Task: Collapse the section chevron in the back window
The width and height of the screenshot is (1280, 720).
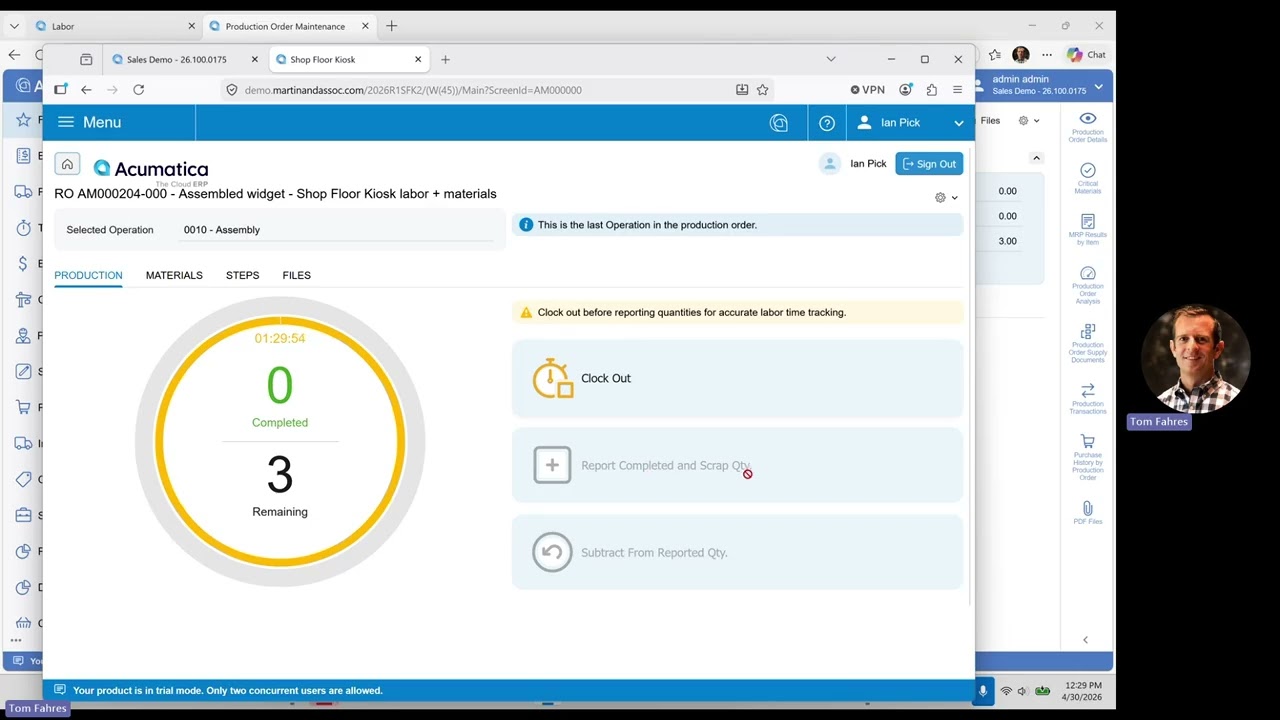Action: click(1036, 158)
